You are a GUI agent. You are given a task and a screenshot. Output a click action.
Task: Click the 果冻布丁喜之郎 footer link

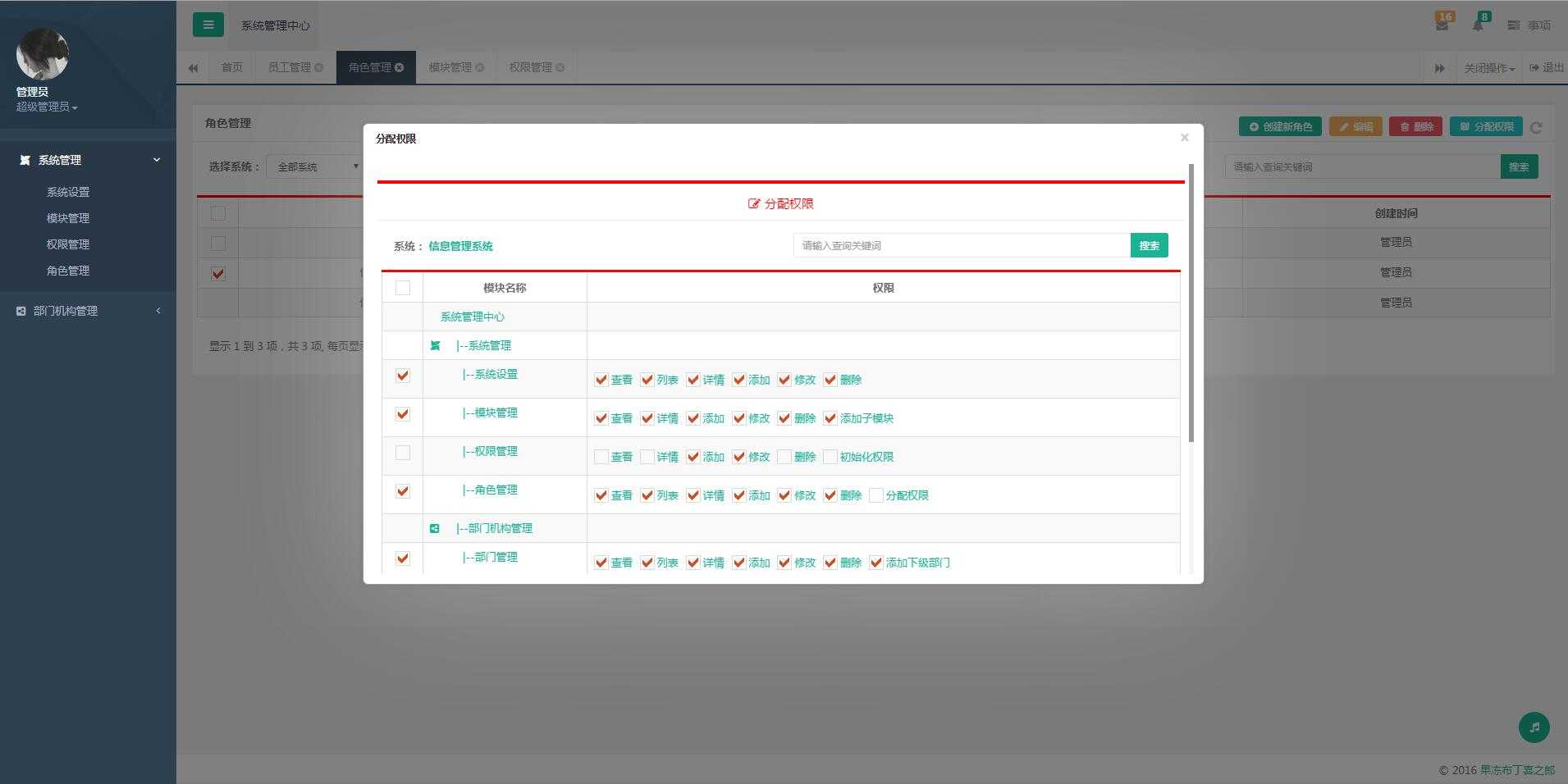tap(1517, 770)
